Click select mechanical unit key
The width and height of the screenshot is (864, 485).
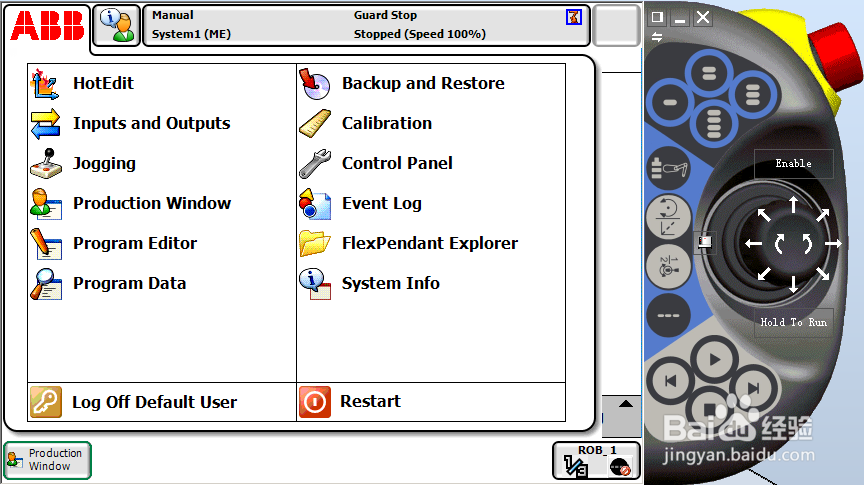click(668, 168)
